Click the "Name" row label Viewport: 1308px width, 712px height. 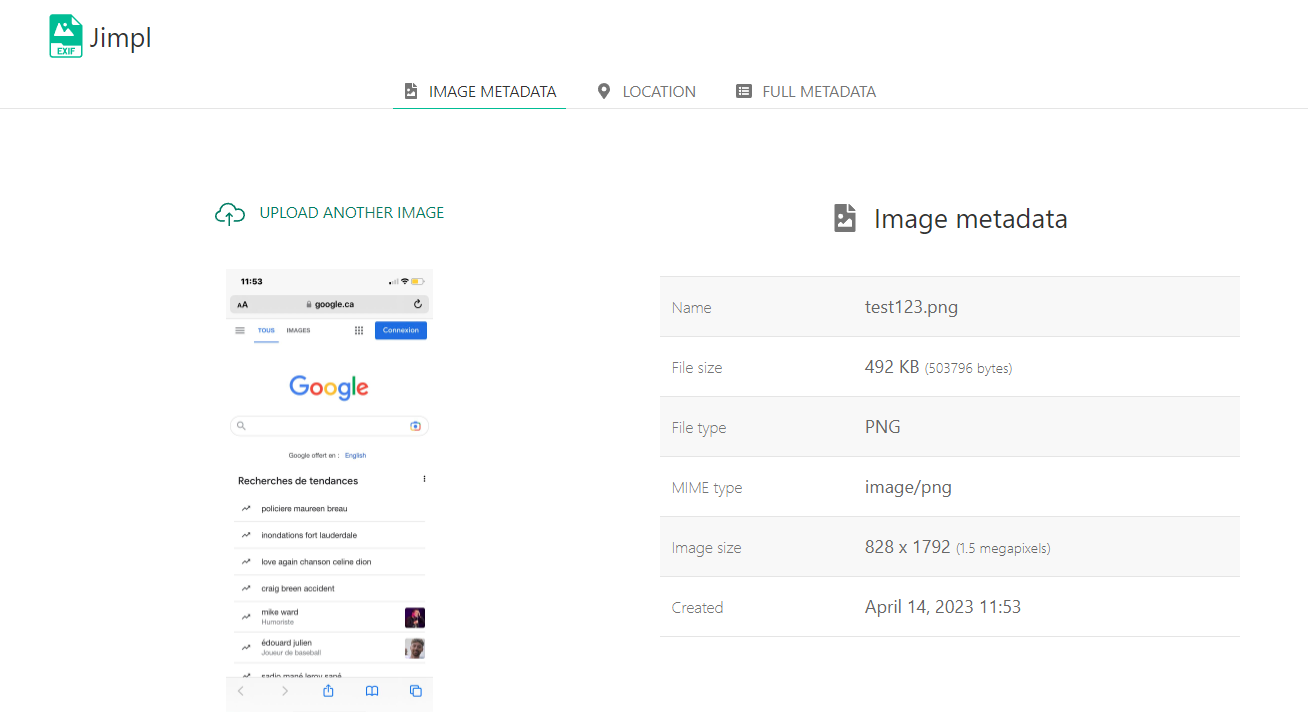(x=692, y=308)
